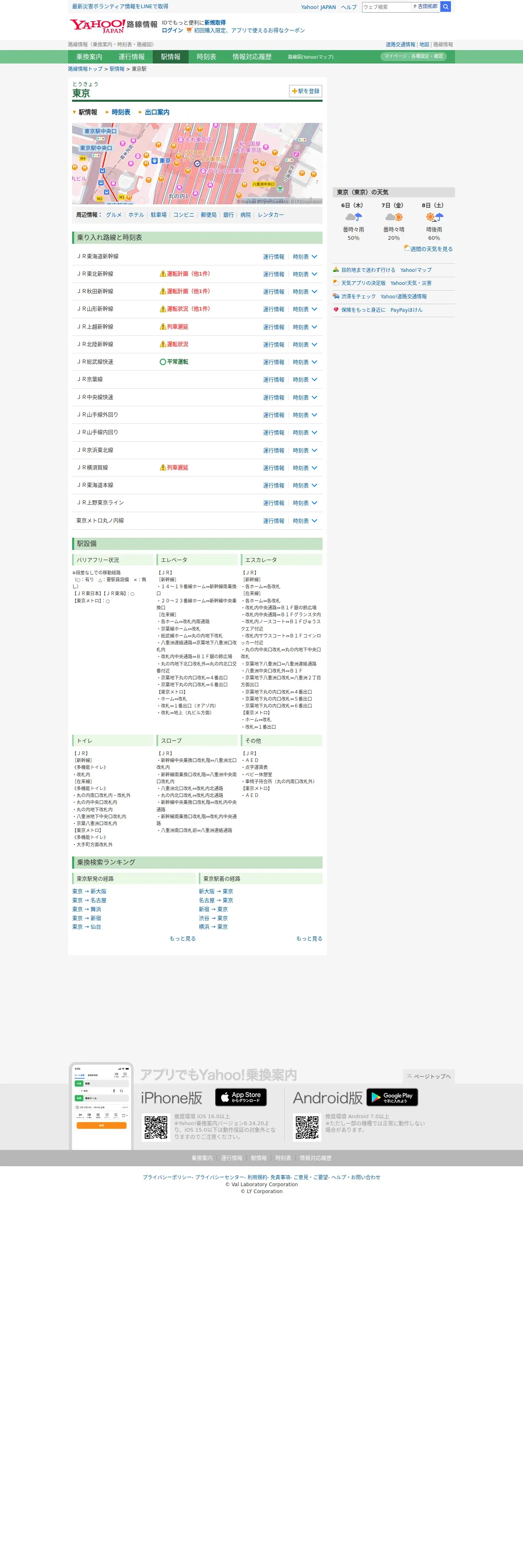Click the Android QR code
Screen dimensions: 523x1568
[x=307, y=1127]
